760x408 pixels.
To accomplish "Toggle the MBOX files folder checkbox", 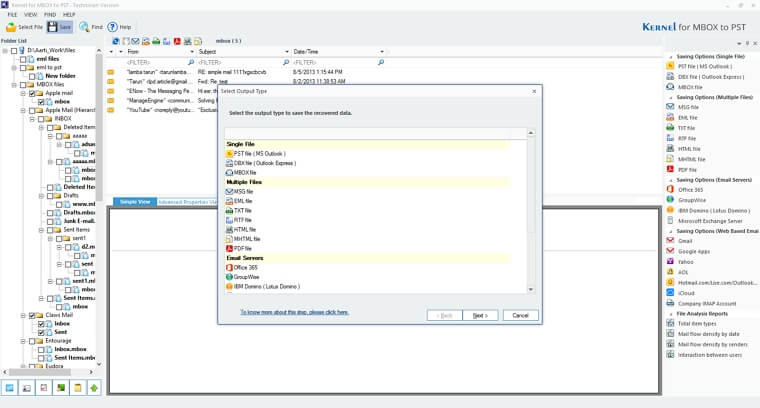I will [23, 85].
